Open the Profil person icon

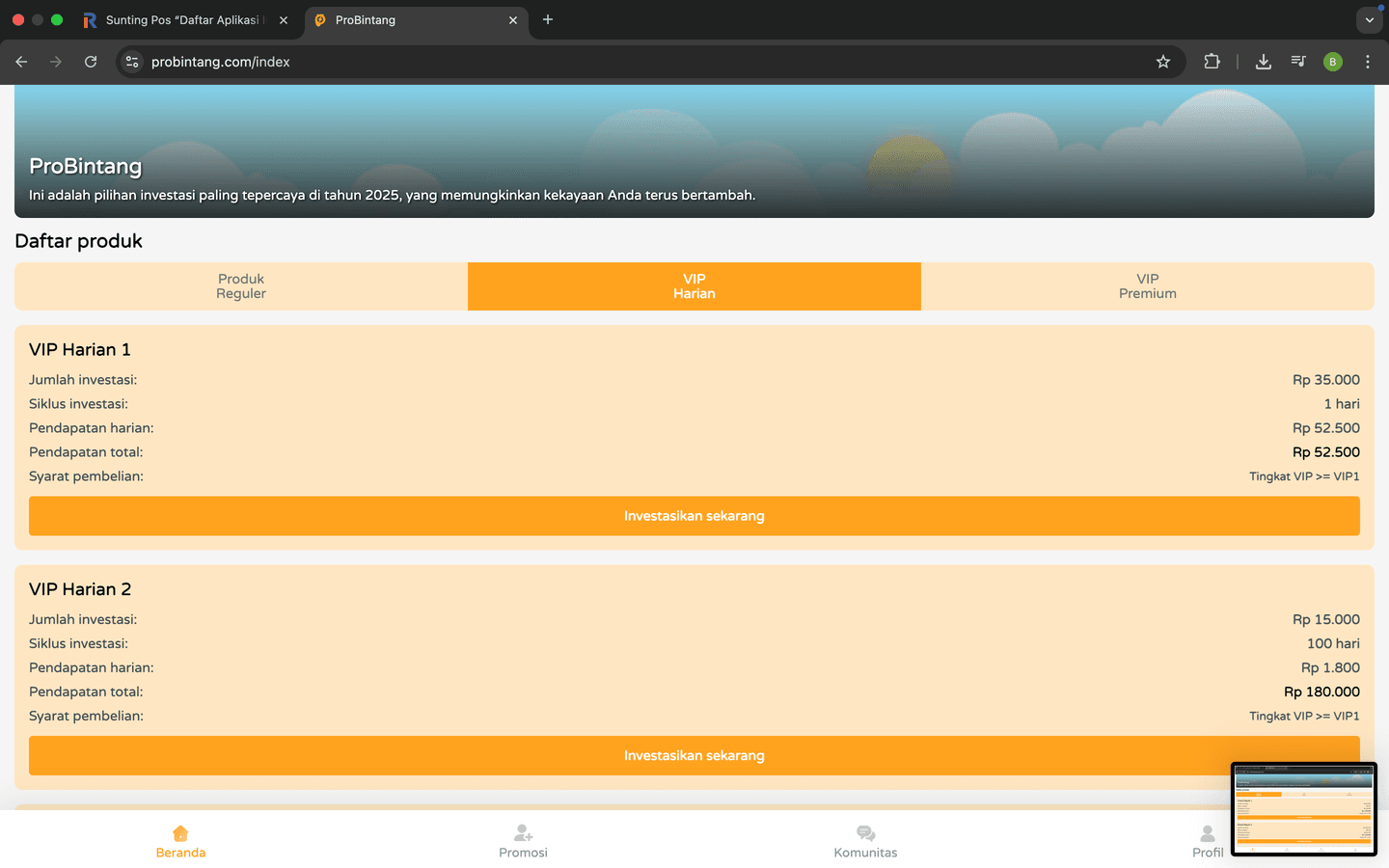[1207, 833]
